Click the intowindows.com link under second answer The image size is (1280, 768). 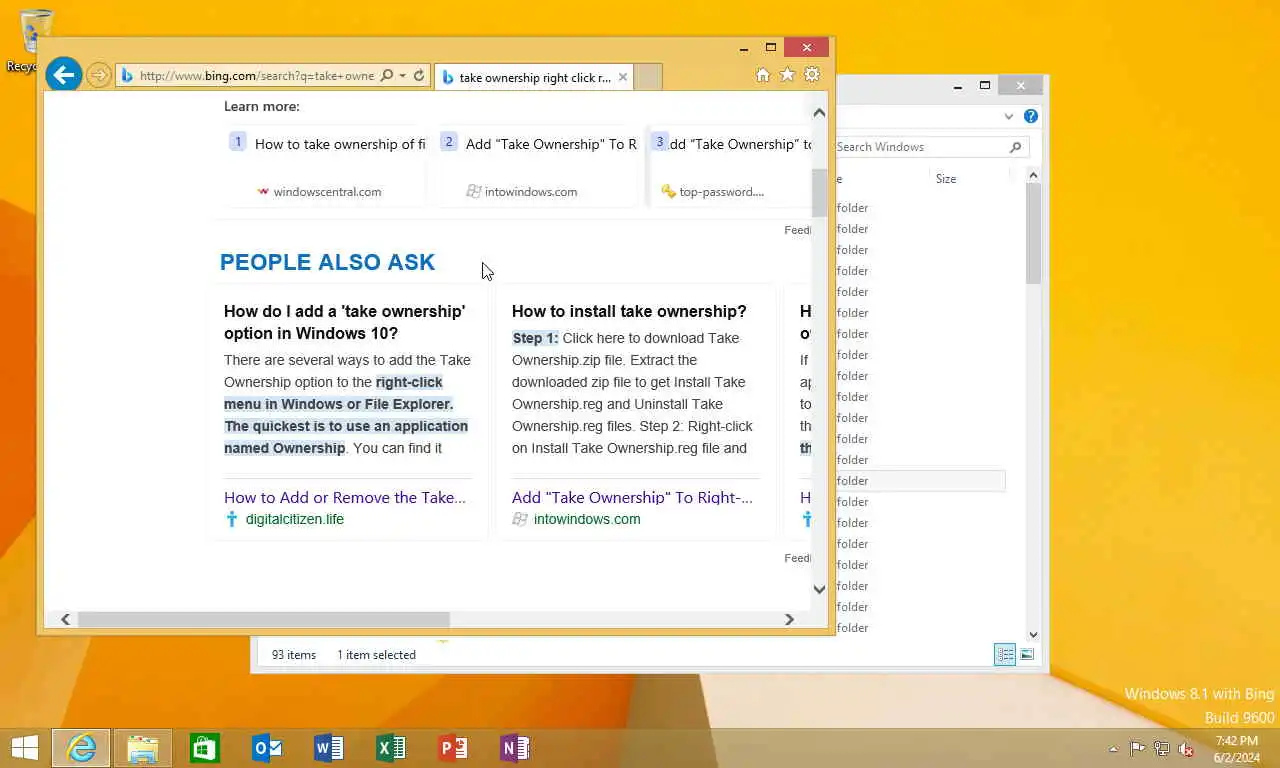[586, 519]
